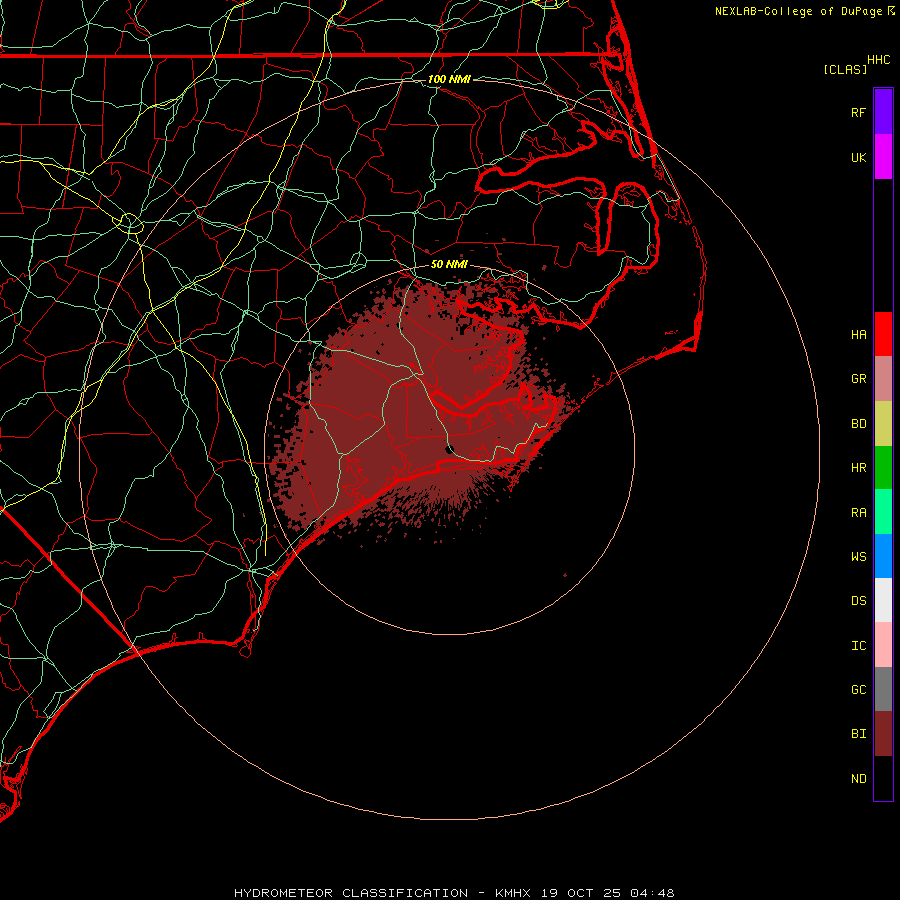
Task: Pick the bright green RA swatch
Action: [883, 512]
